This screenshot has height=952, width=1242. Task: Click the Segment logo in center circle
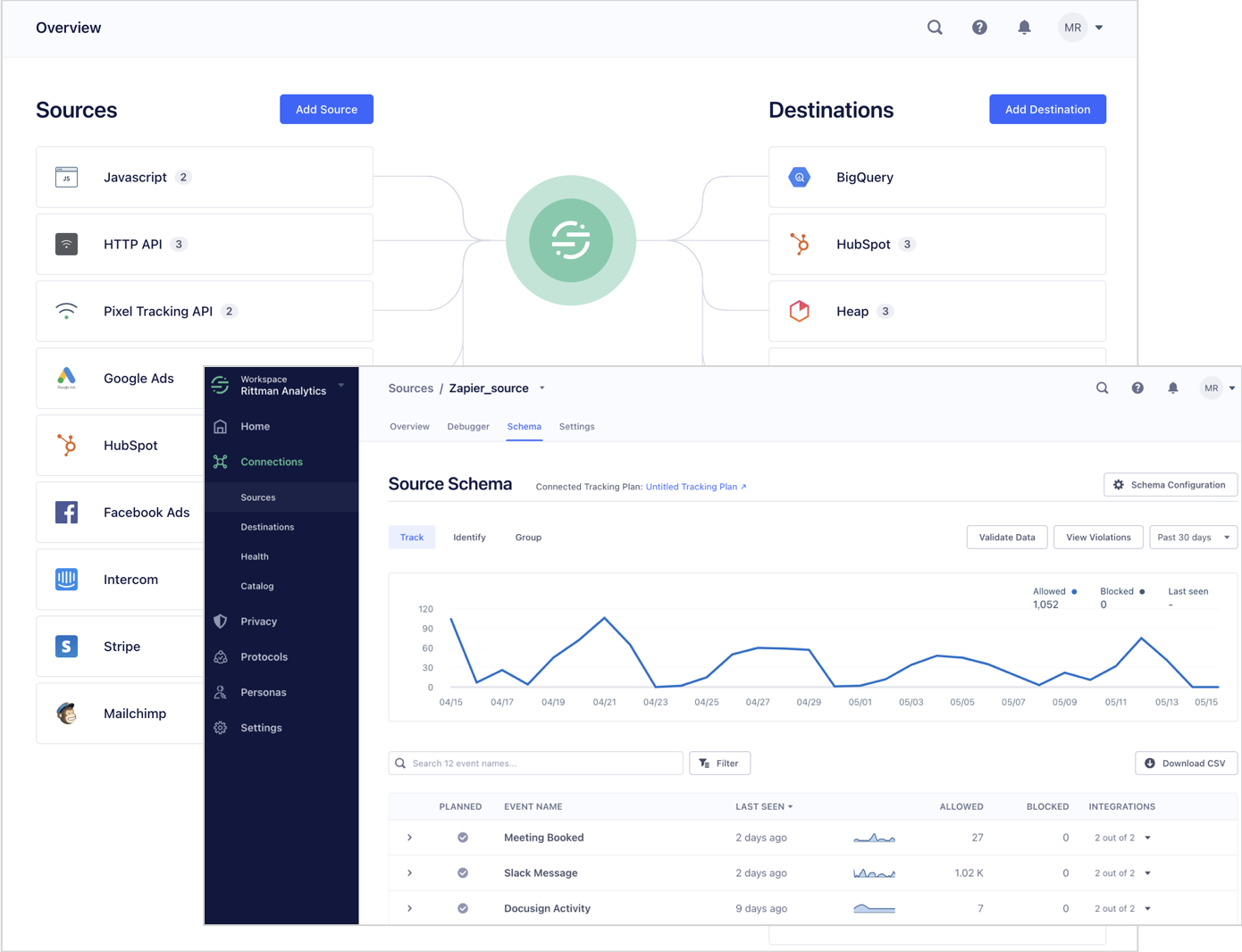tap(570, 240)
